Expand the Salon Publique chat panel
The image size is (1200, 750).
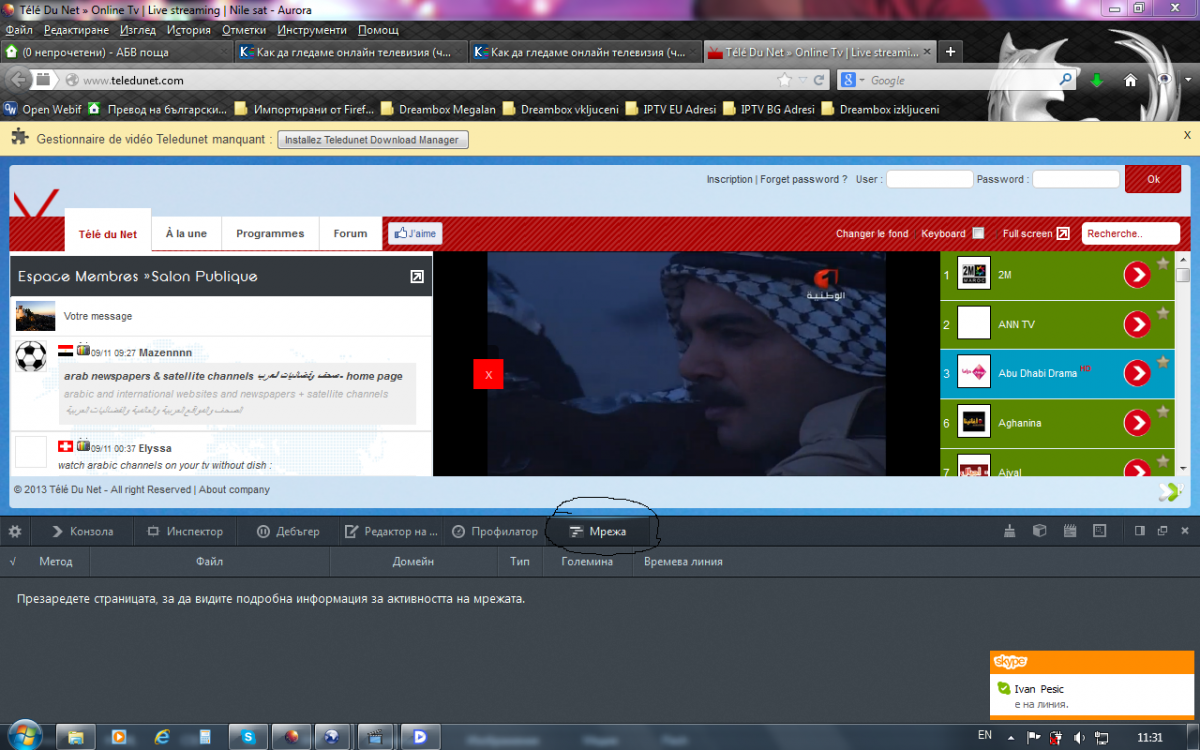click(x=417, y=277)
